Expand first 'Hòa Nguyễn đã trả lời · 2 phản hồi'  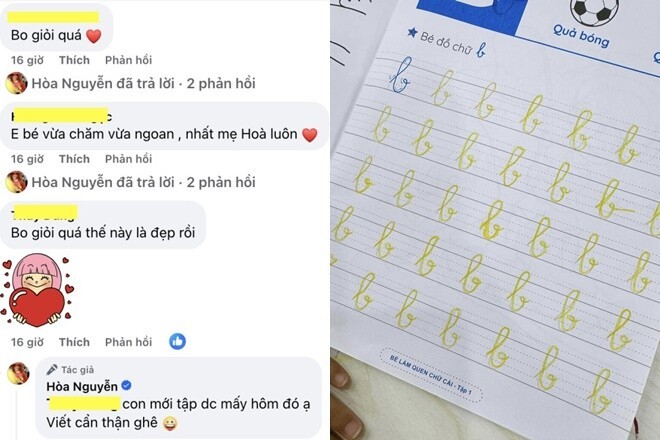point(144,83)
